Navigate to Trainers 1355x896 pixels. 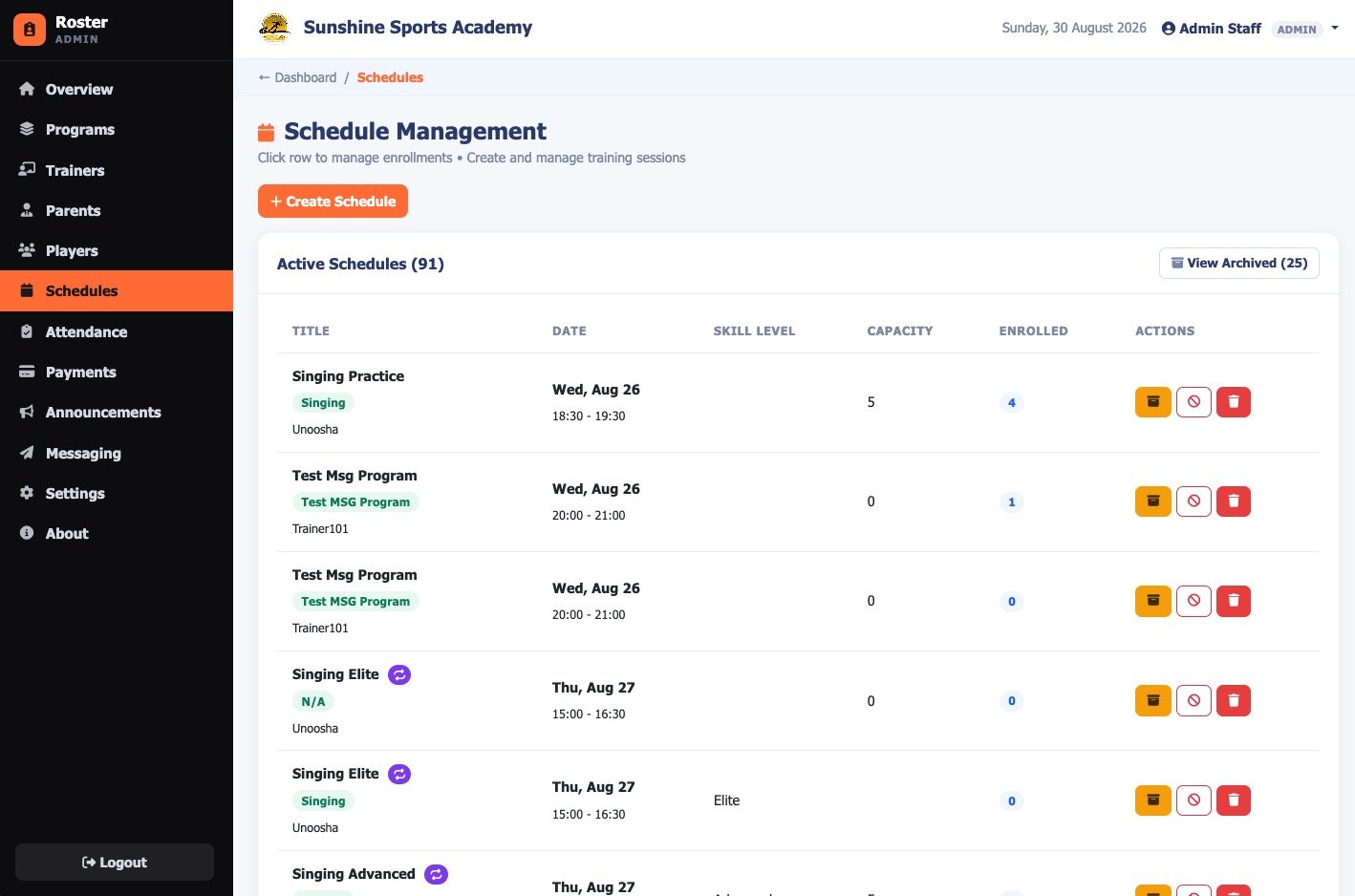[117, 170]
